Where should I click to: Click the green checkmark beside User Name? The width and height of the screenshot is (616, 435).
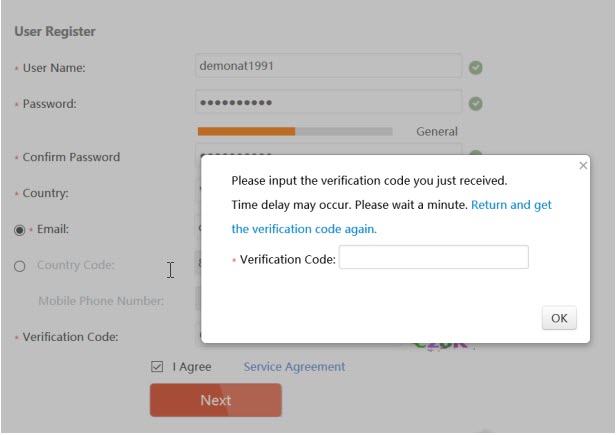click(476, 67)
